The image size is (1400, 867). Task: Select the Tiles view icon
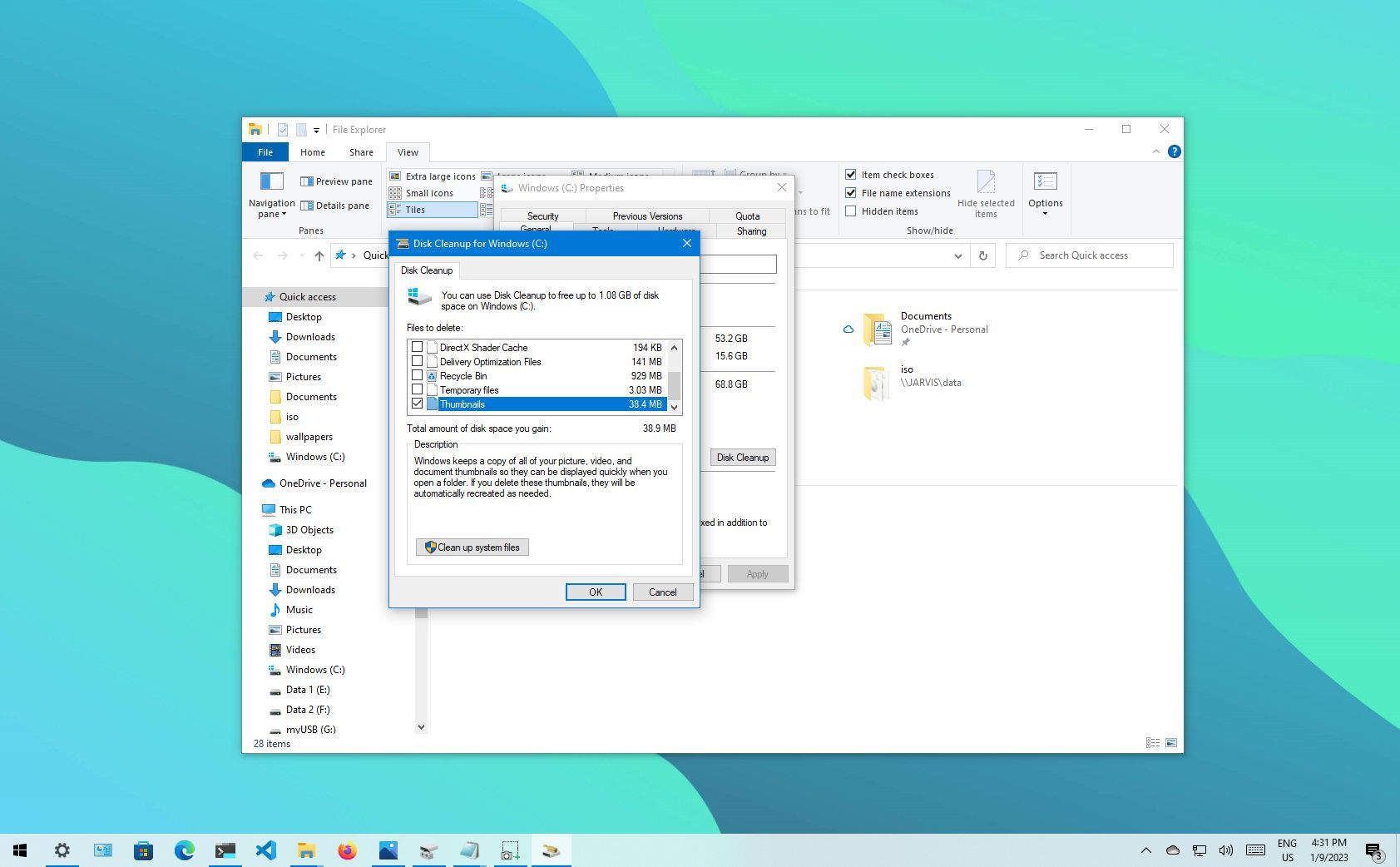point(398,210)
